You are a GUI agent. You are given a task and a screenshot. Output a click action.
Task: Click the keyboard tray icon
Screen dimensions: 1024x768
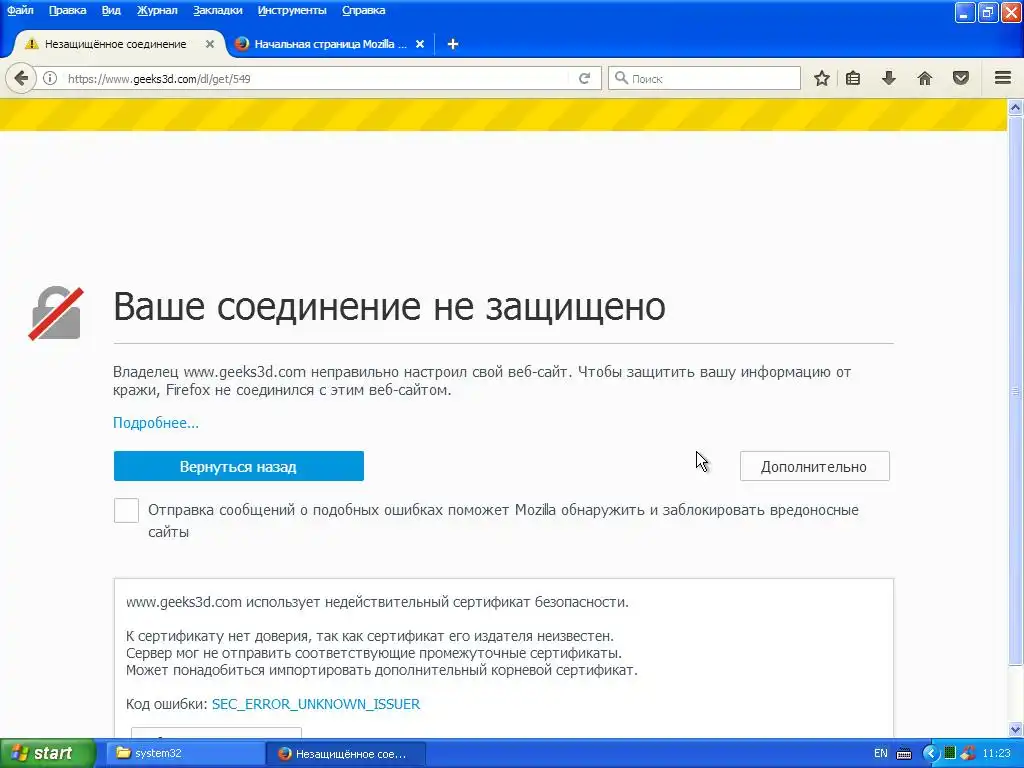pos(904,754)
